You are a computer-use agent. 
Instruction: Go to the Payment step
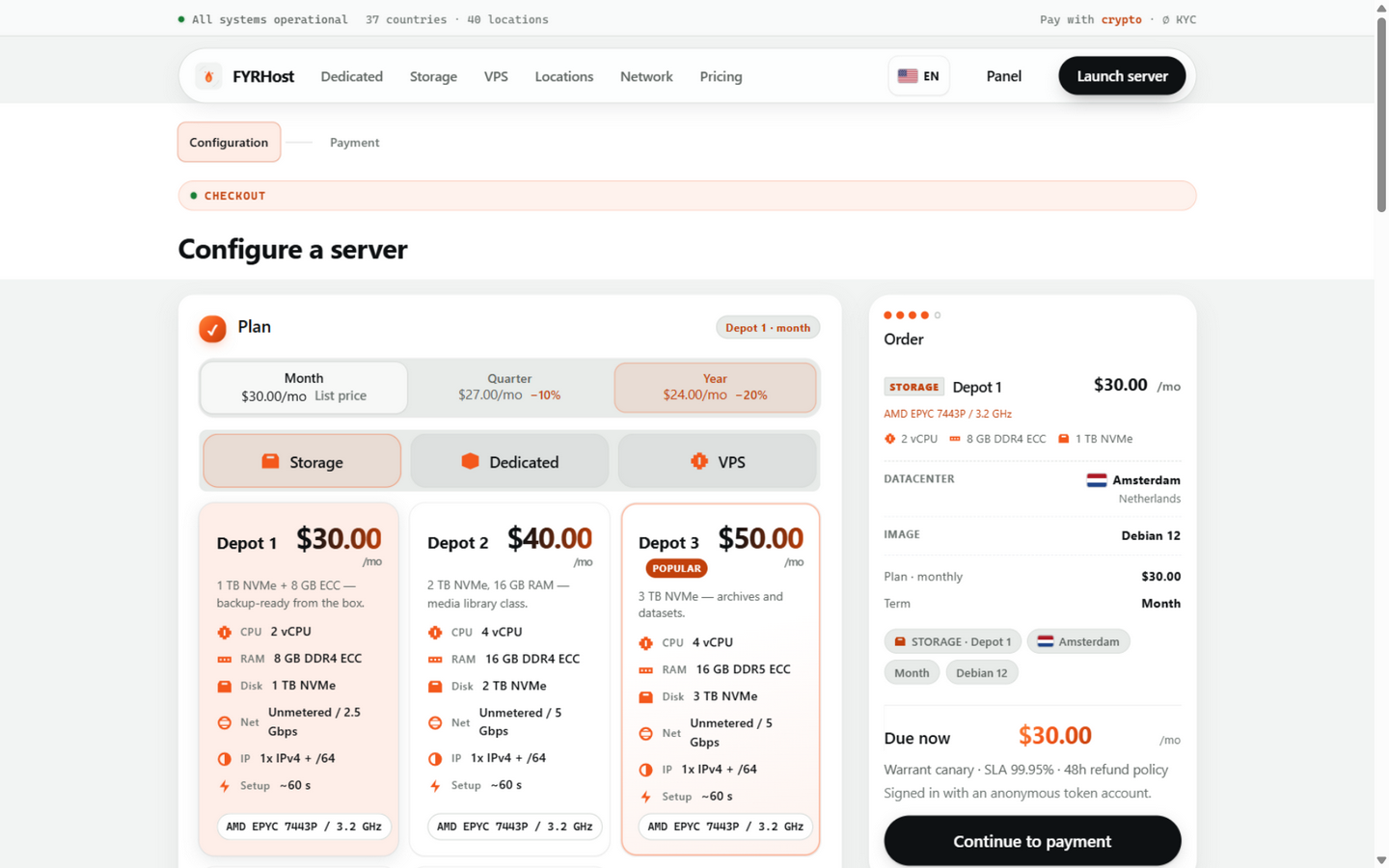tap(355, 143)
